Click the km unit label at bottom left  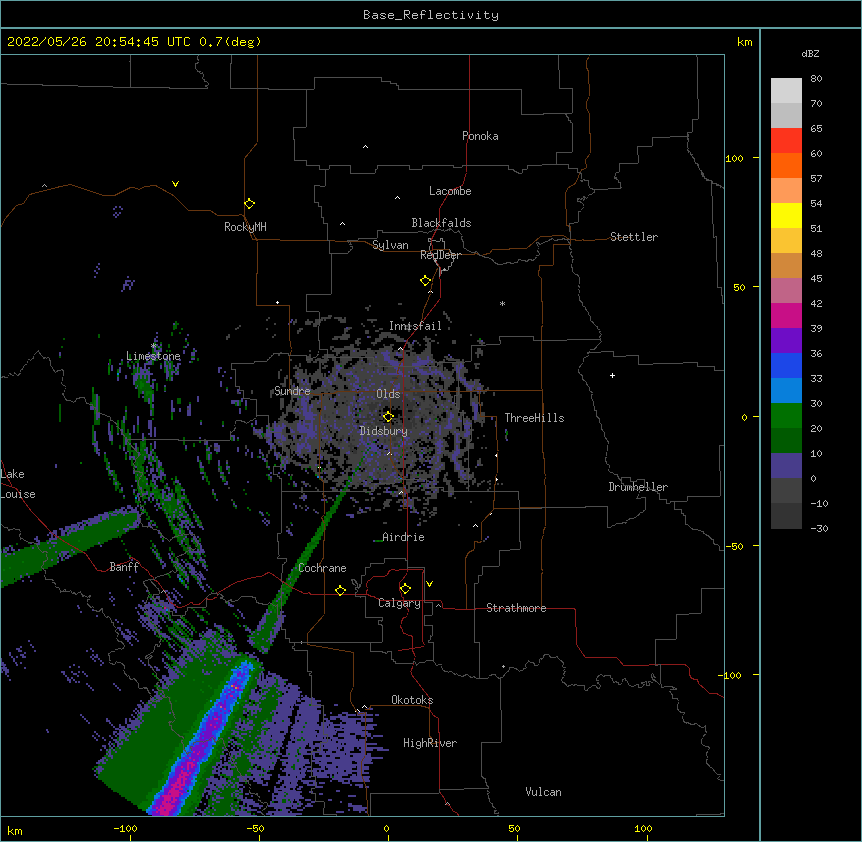click(15, 830)
